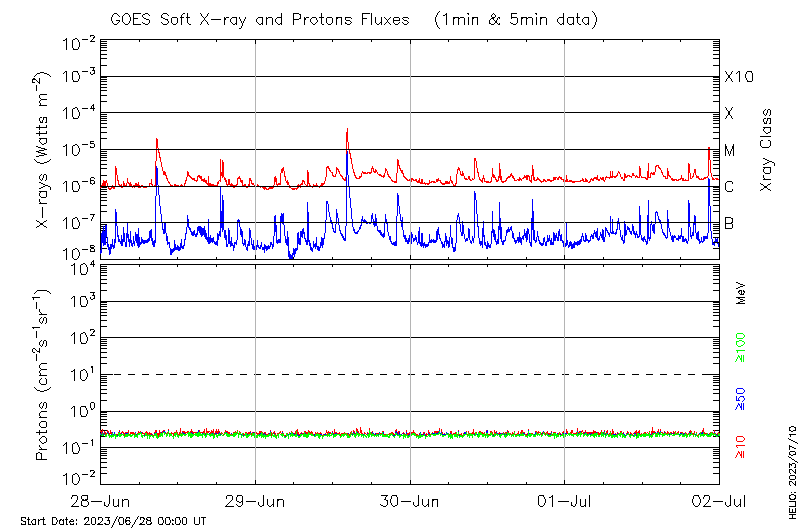Select the M class label on right axis
This screenshot has height=530, width=800.
[x=730, y=151]
